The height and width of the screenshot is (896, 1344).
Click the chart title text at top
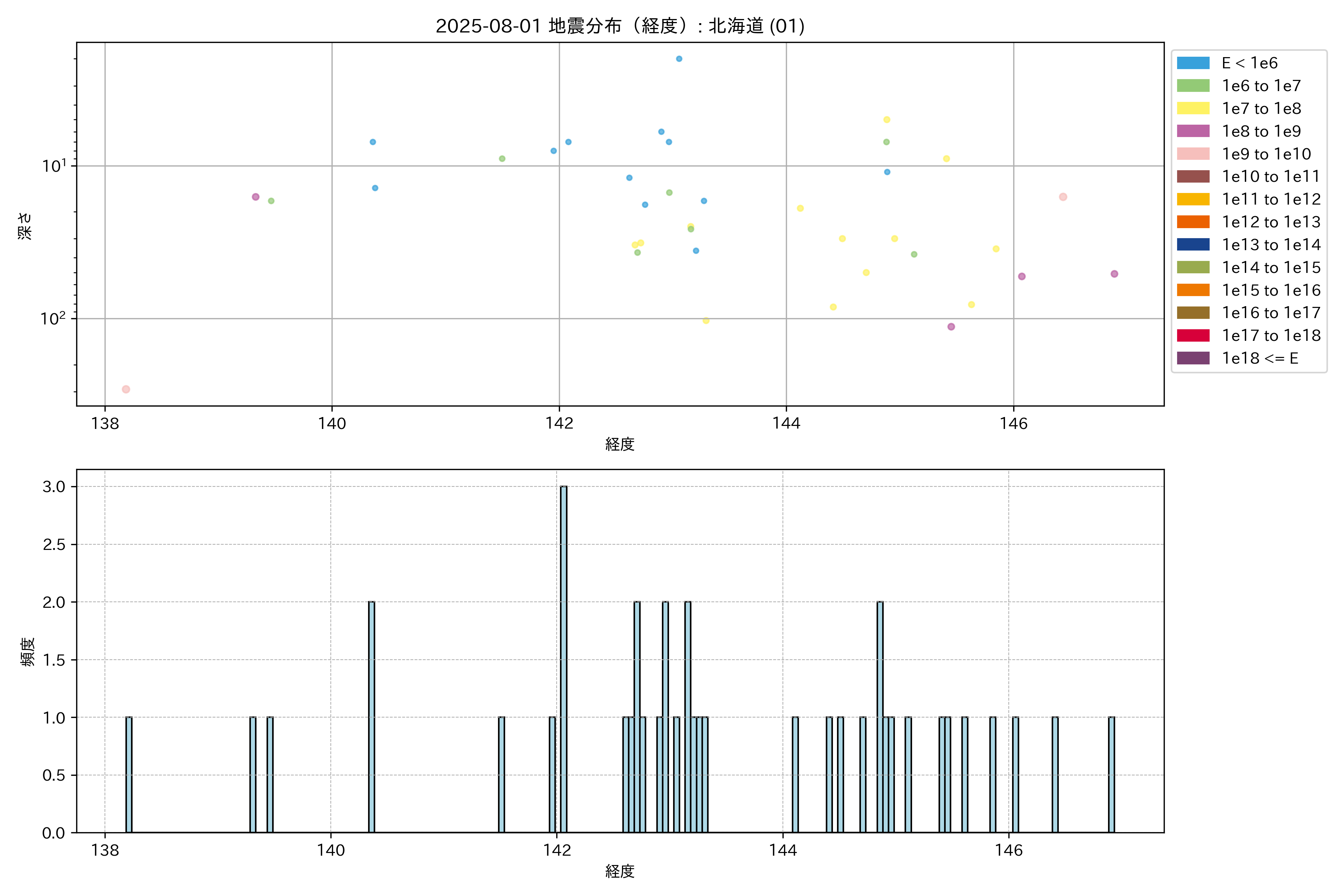(620, 26)
